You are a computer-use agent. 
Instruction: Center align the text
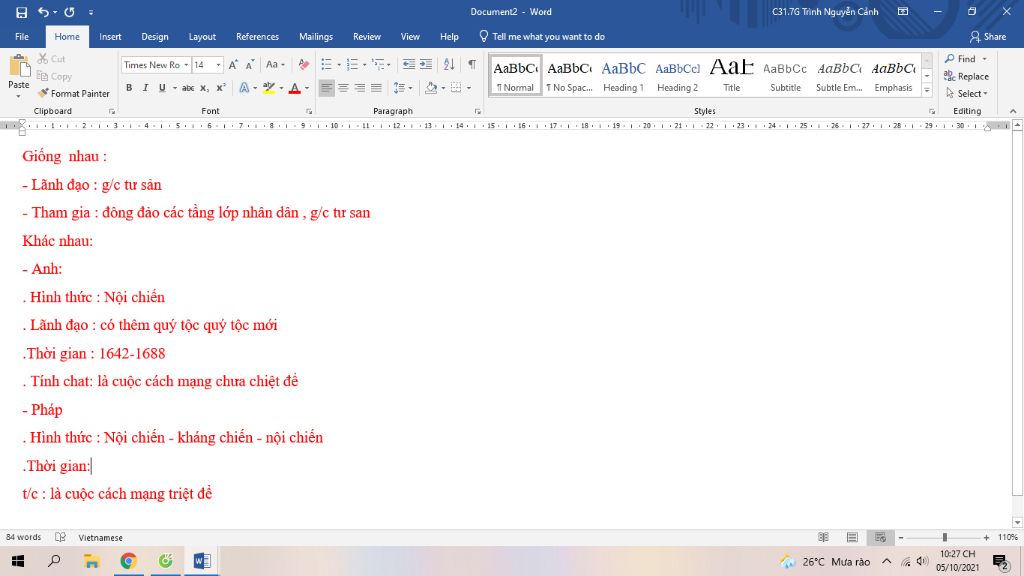coord(344,88)
